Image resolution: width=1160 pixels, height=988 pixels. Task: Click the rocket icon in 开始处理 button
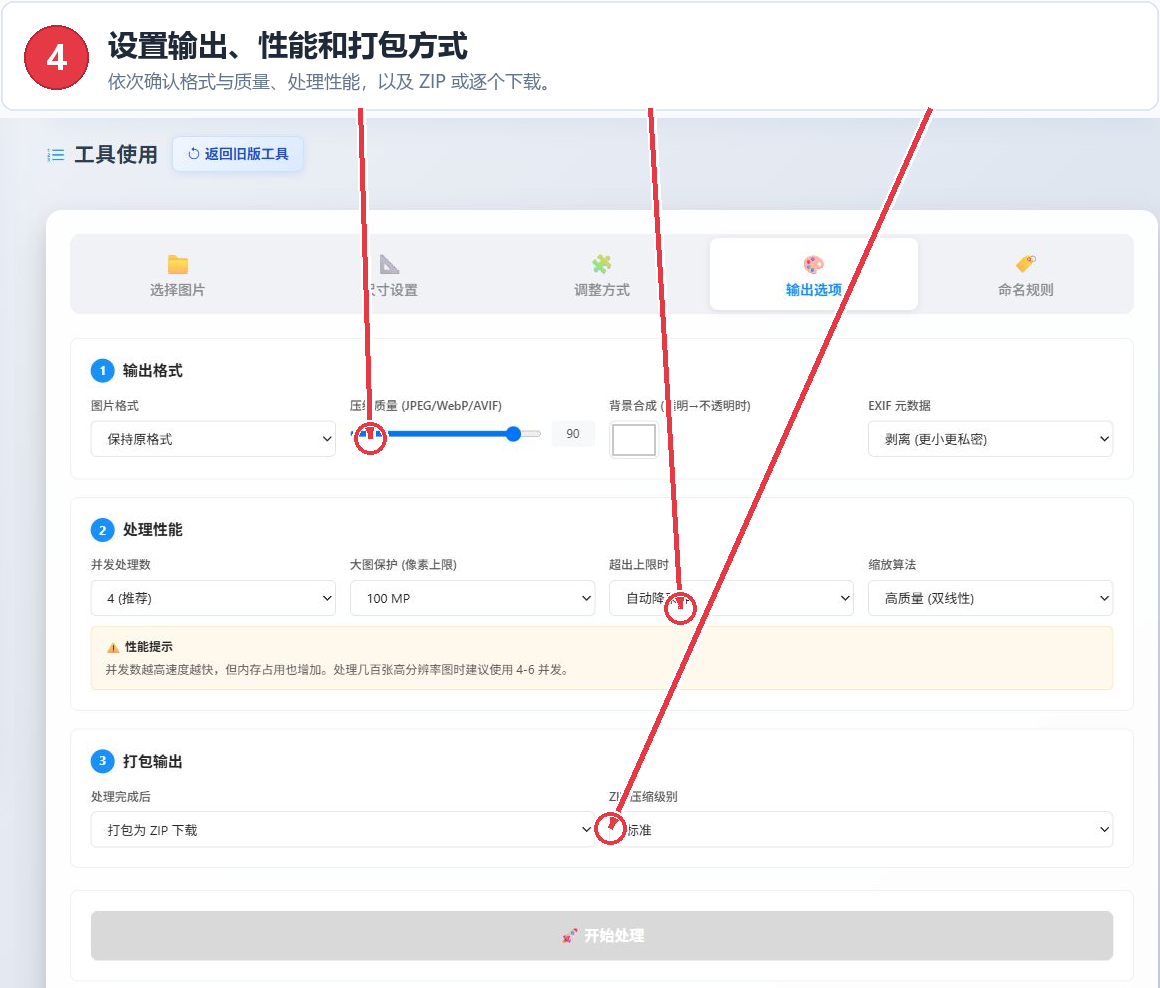click(570, 936)
